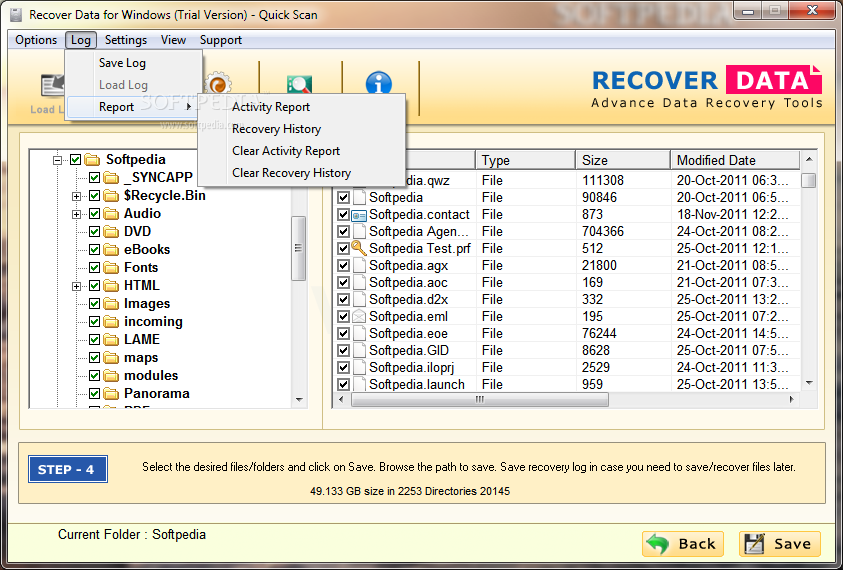Open the Support menu
The height and width of the screenshot is (570, 843).
click(x=220, y=40)
